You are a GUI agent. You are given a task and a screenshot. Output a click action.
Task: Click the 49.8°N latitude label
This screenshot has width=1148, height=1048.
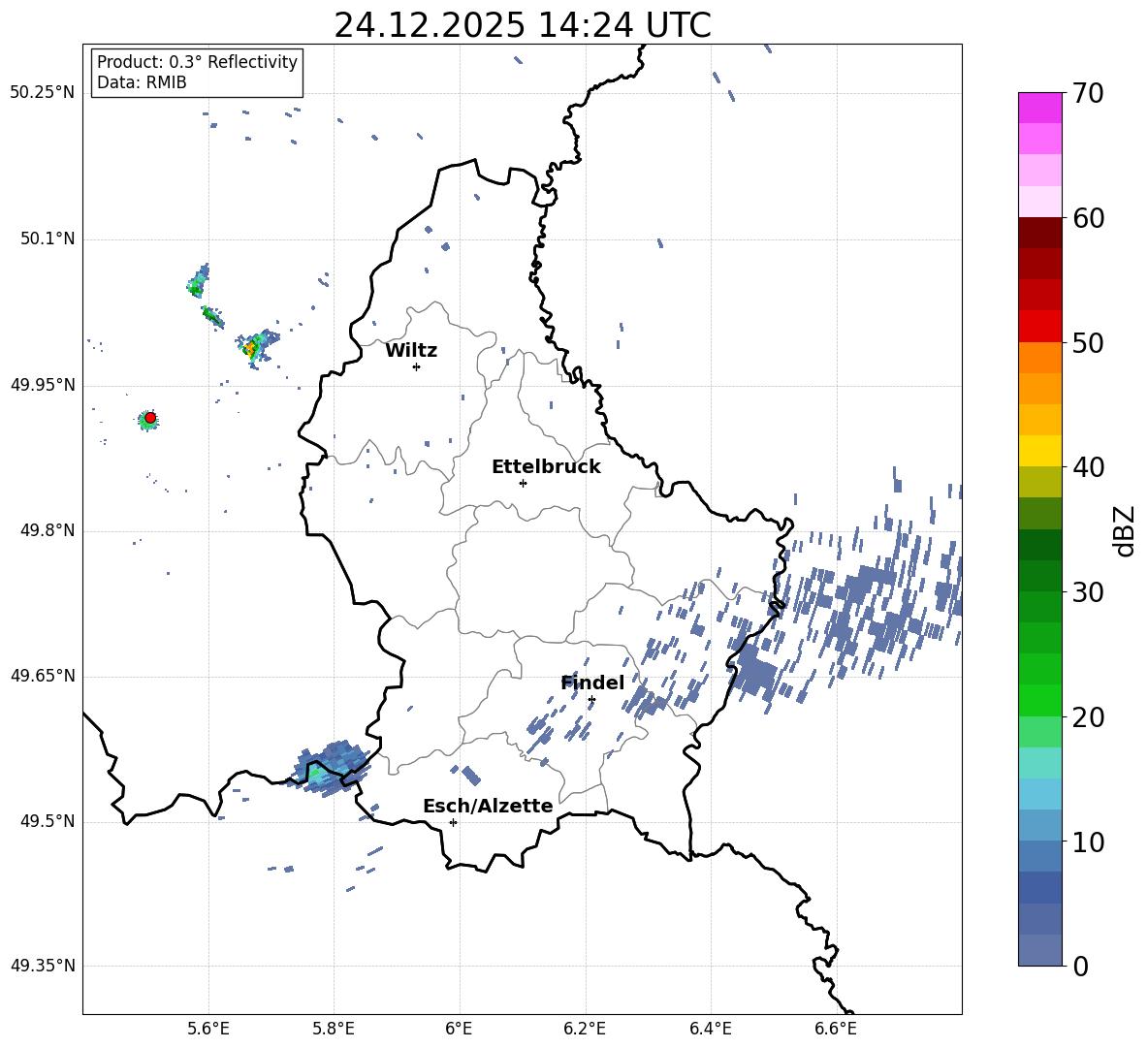click(48, 530)
